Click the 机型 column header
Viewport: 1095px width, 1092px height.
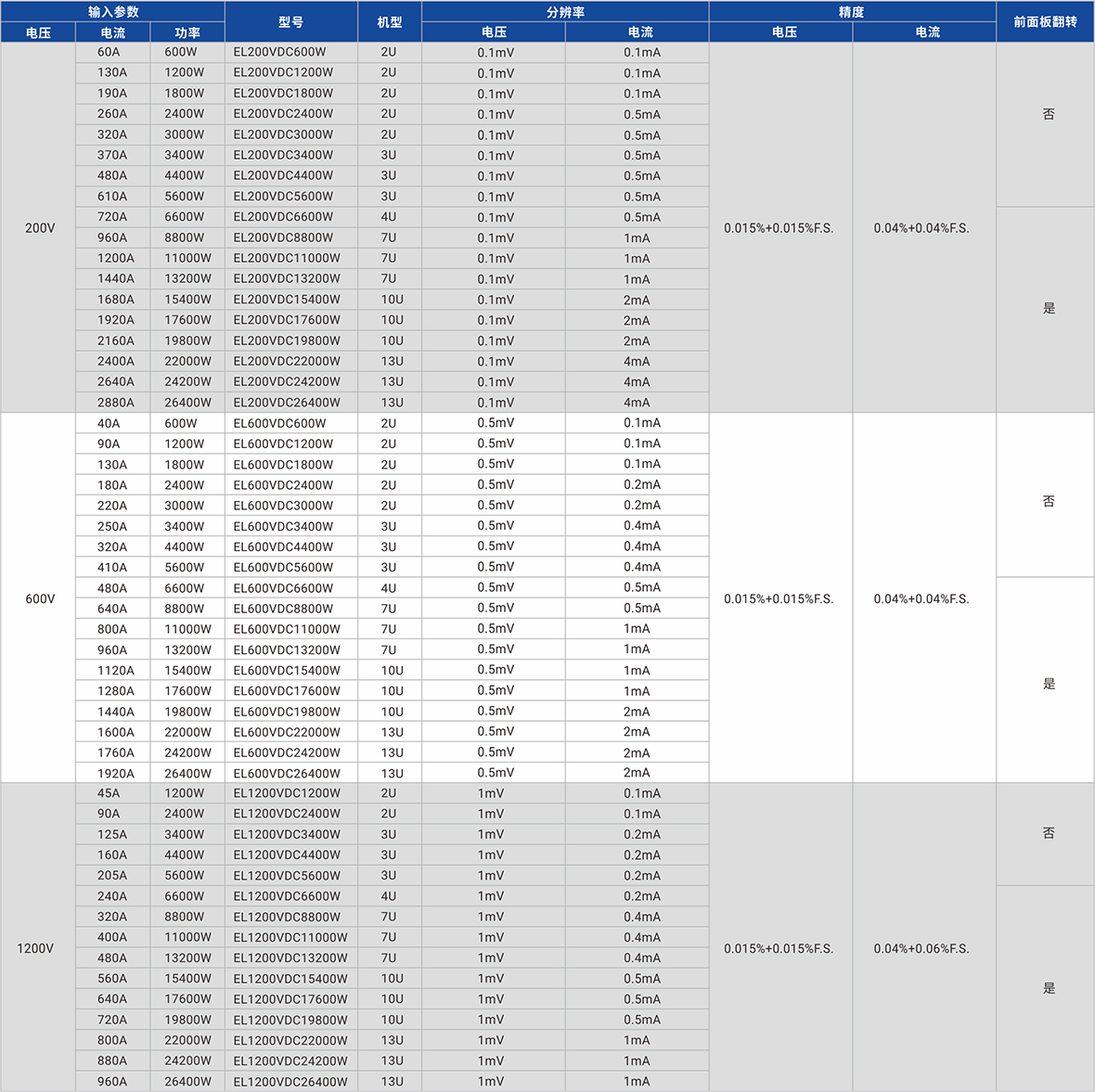pyautogui.click(x=390, y=22)
